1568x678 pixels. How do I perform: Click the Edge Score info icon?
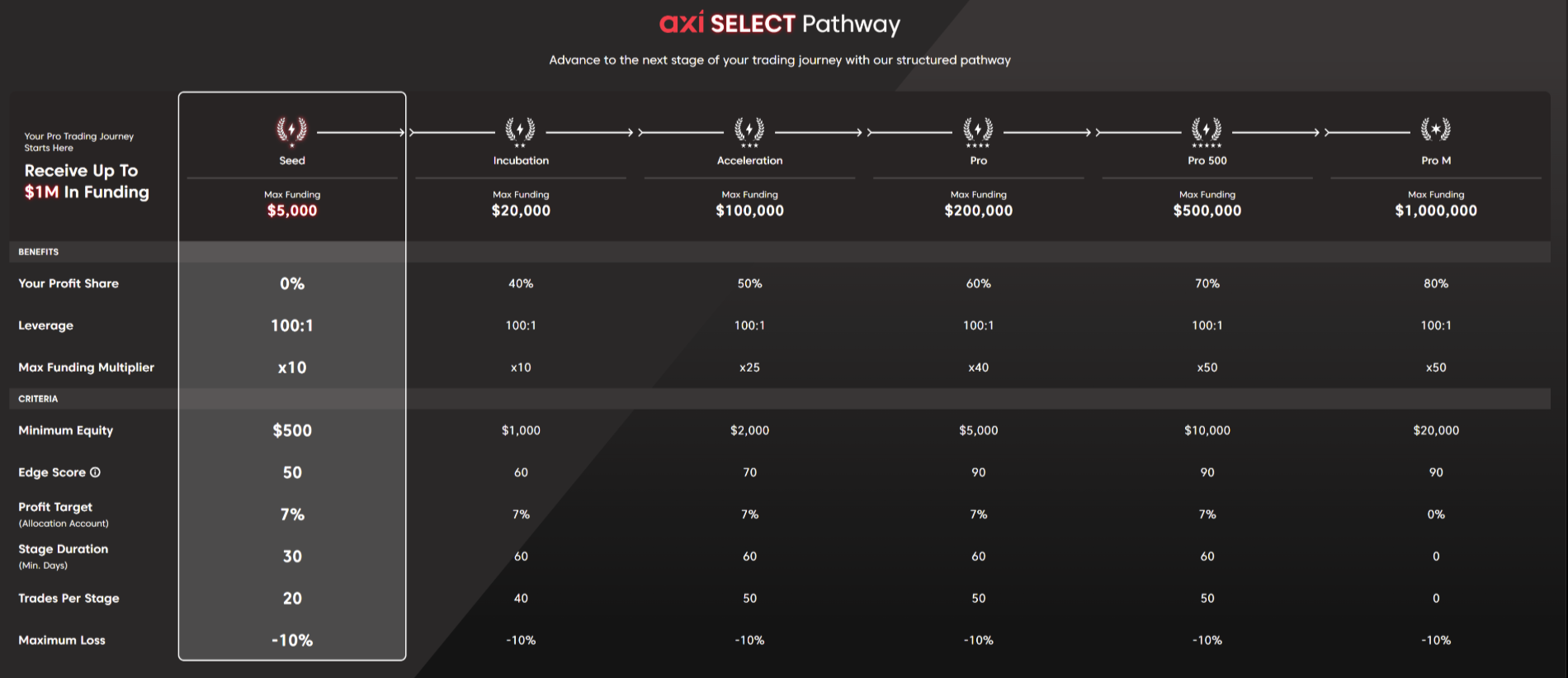coord(95,472)
